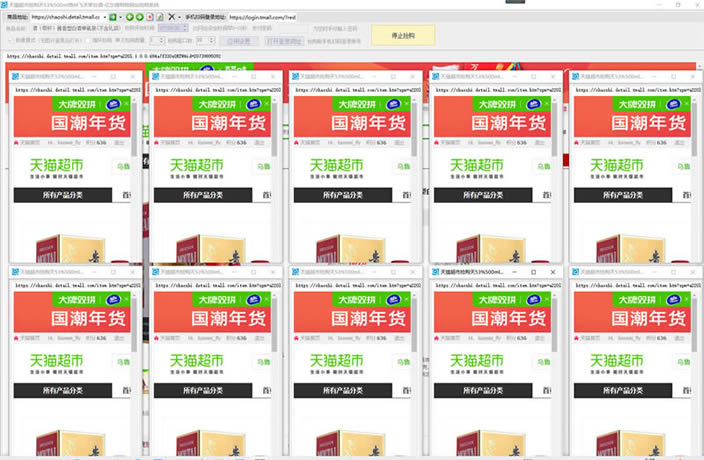Open the product URL history dropdown arrow
704x460 pixels.
(x=105, y=17)
